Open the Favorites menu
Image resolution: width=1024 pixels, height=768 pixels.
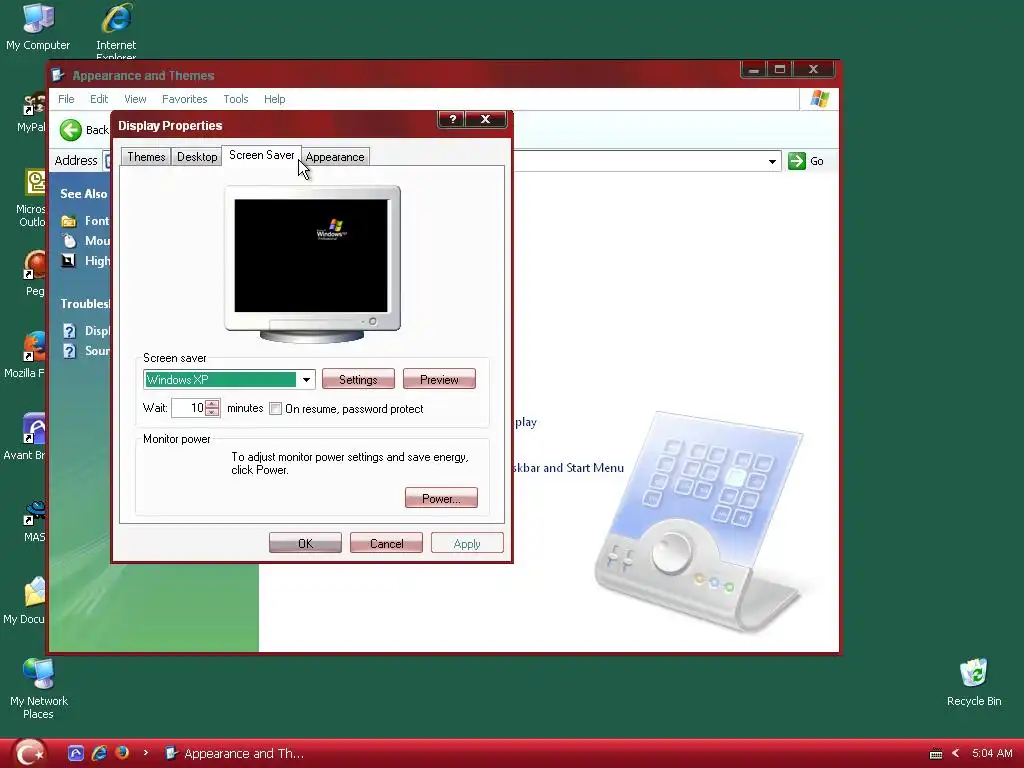pos(184,99)
